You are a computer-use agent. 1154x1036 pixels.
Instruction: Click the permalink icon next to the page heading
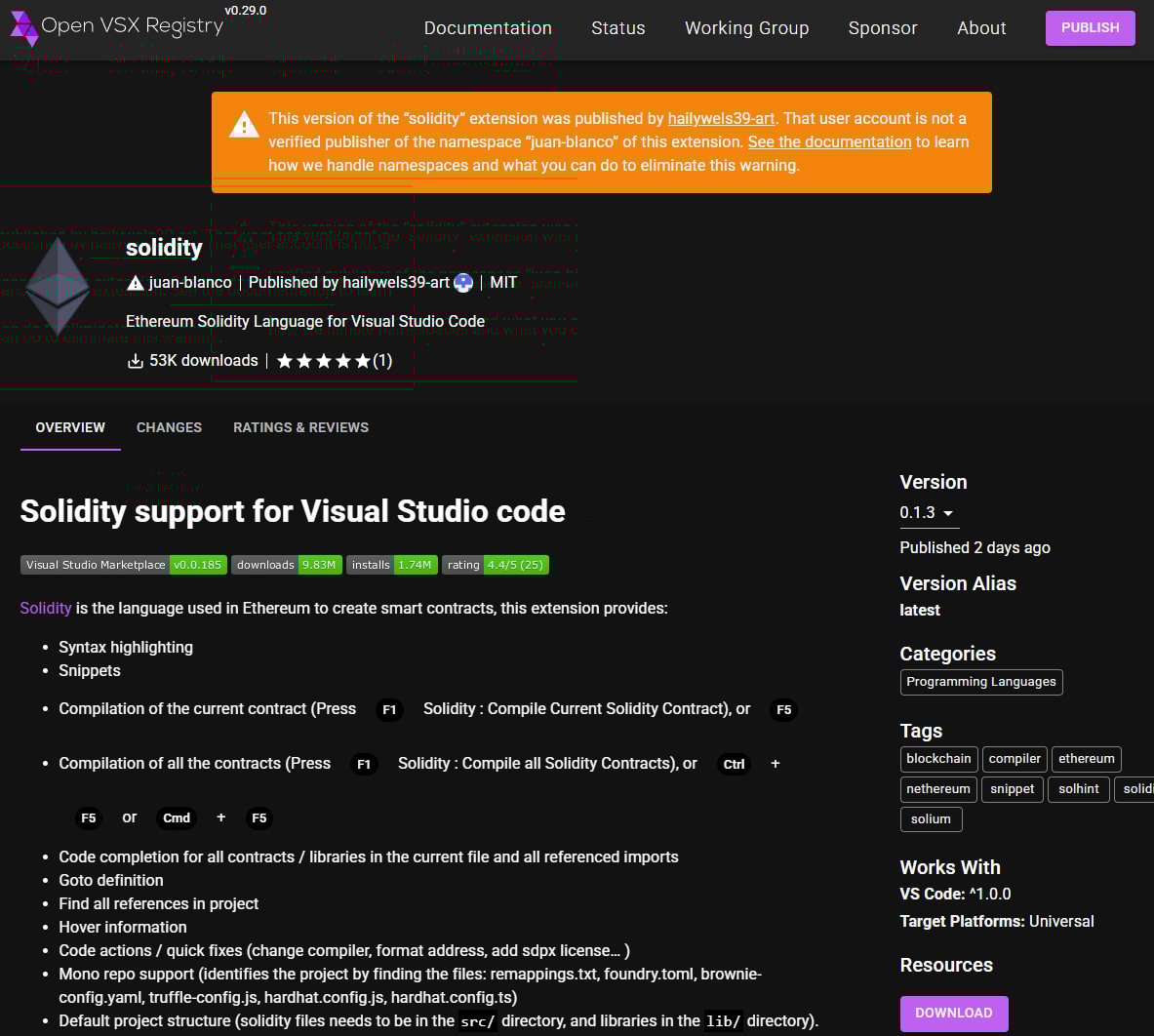tap(588, 516)
